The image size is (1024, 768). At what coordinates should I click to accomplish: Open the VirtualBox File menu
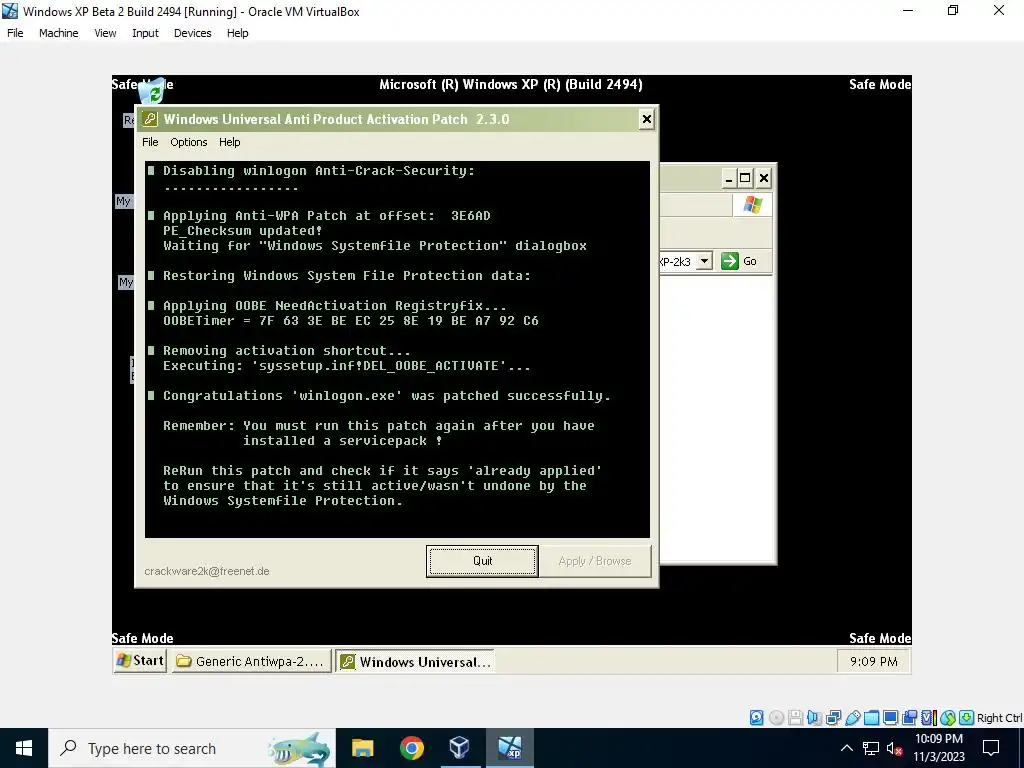pyautogui.click(x=15, y=33)
